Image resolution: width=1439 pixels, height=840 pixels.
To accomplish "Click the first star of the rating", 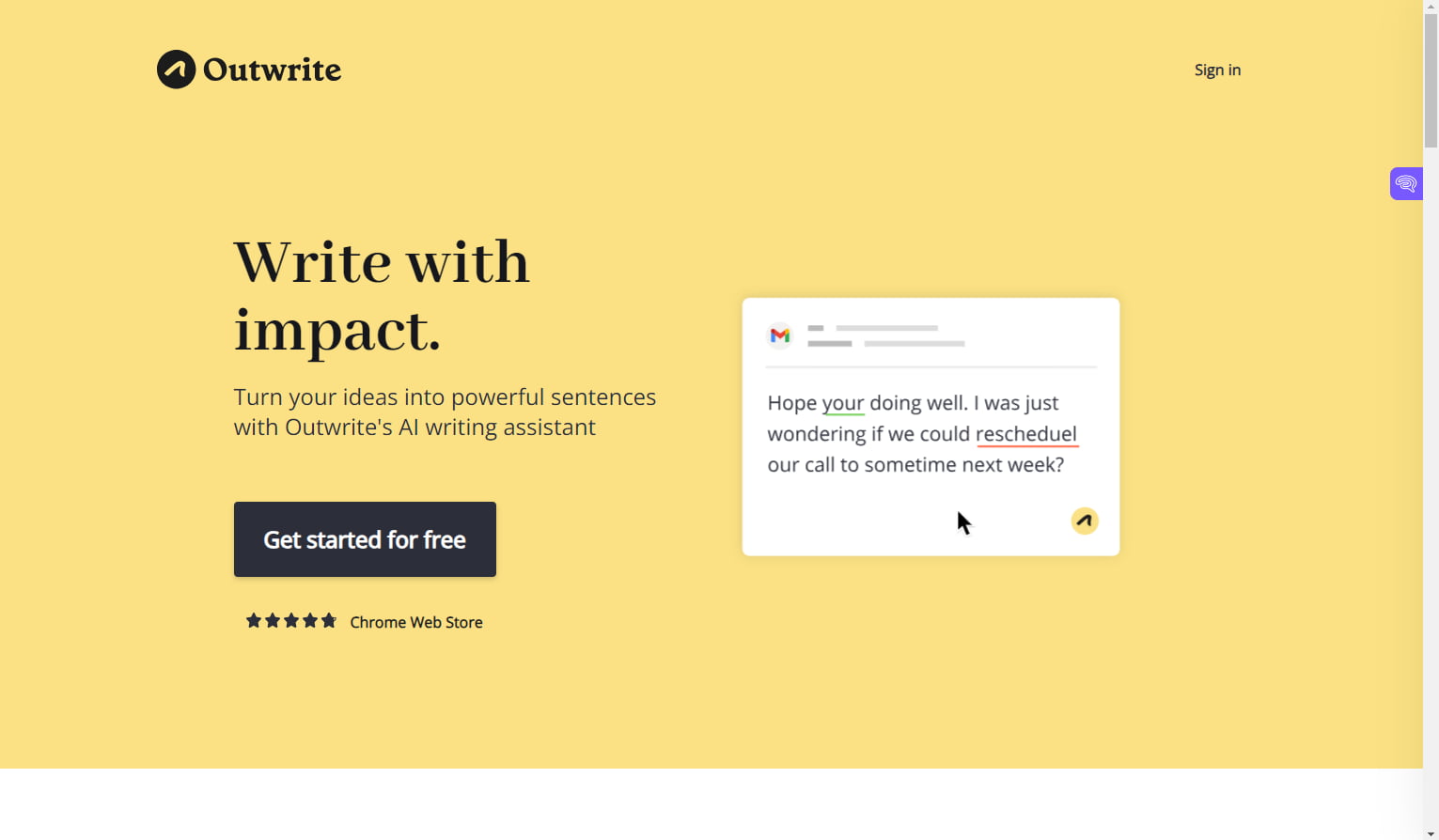I will pos(253,620).
